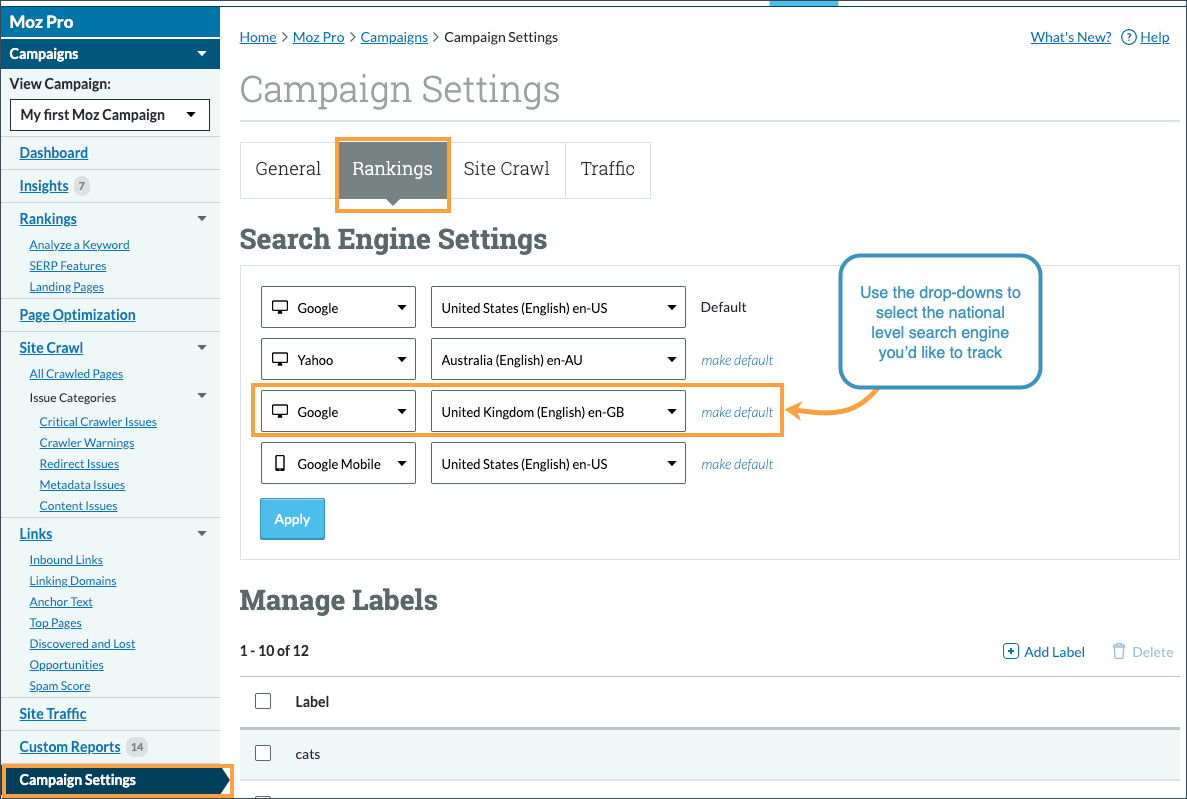The image size is (1187, 799).
Task: Click the Delete trash can icon
Action: point(1119,651)
